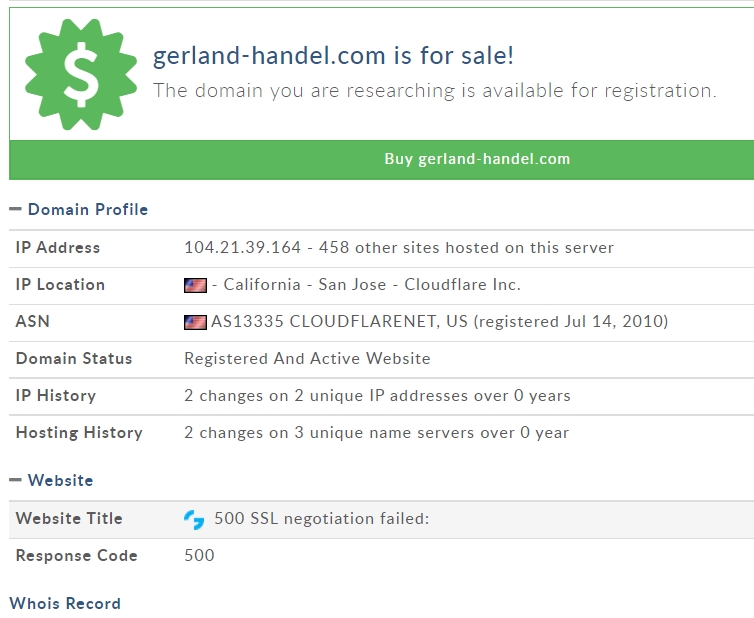Viewport: 754px width, 618px height.
Task: Click the Website section title
Action: click(61, 480)
